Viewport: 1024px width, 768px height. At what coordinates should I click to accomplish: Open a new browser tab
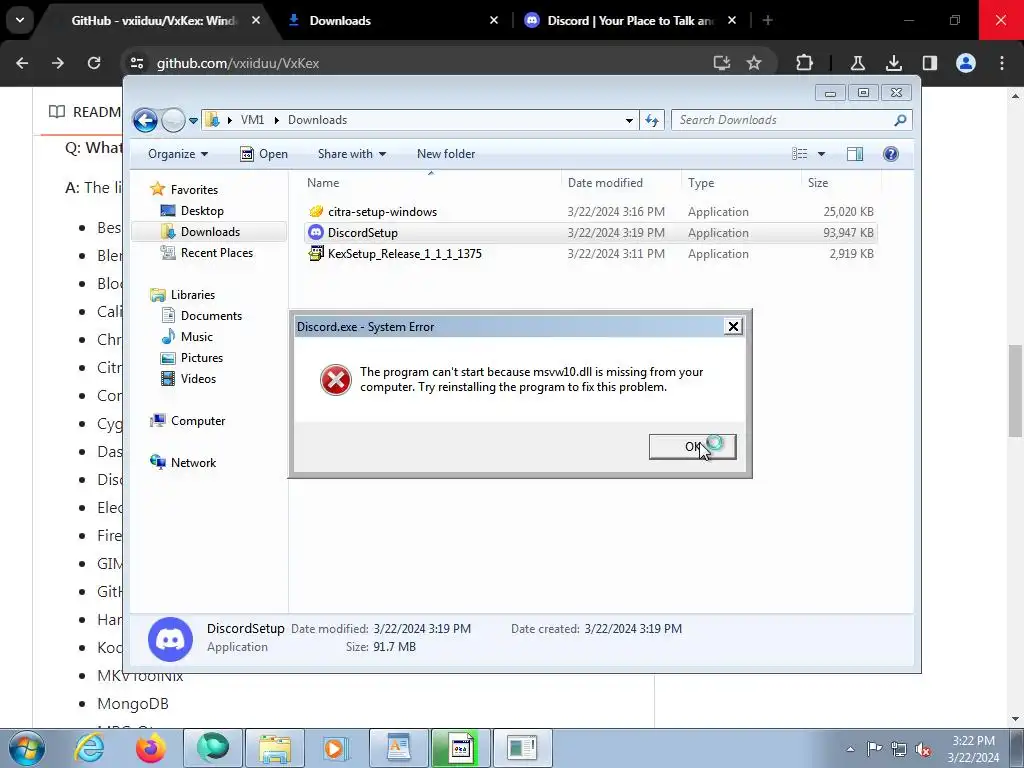tap(767, 21)
